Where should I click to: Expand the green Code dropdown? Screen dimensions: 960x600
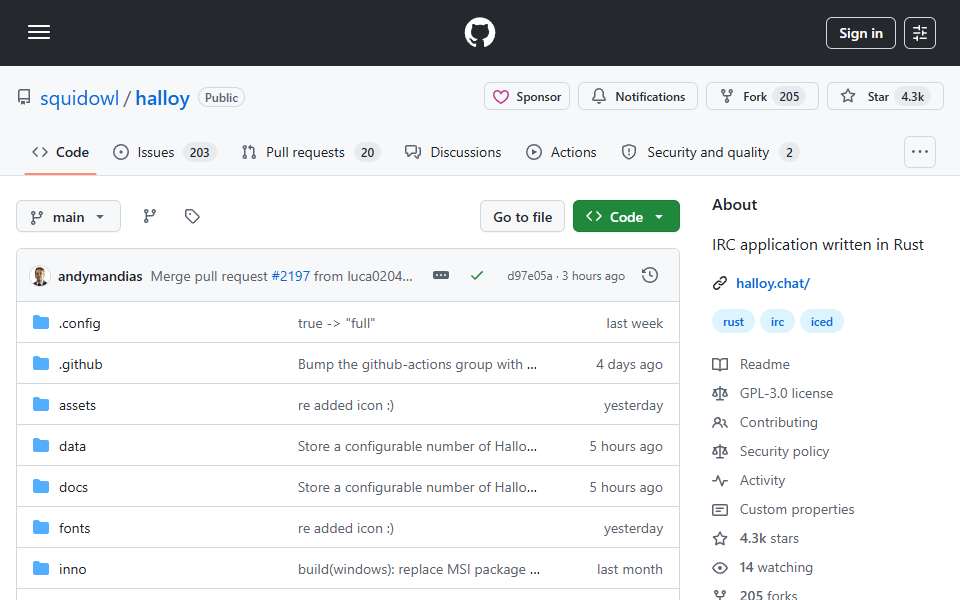[x=626, y=217]
